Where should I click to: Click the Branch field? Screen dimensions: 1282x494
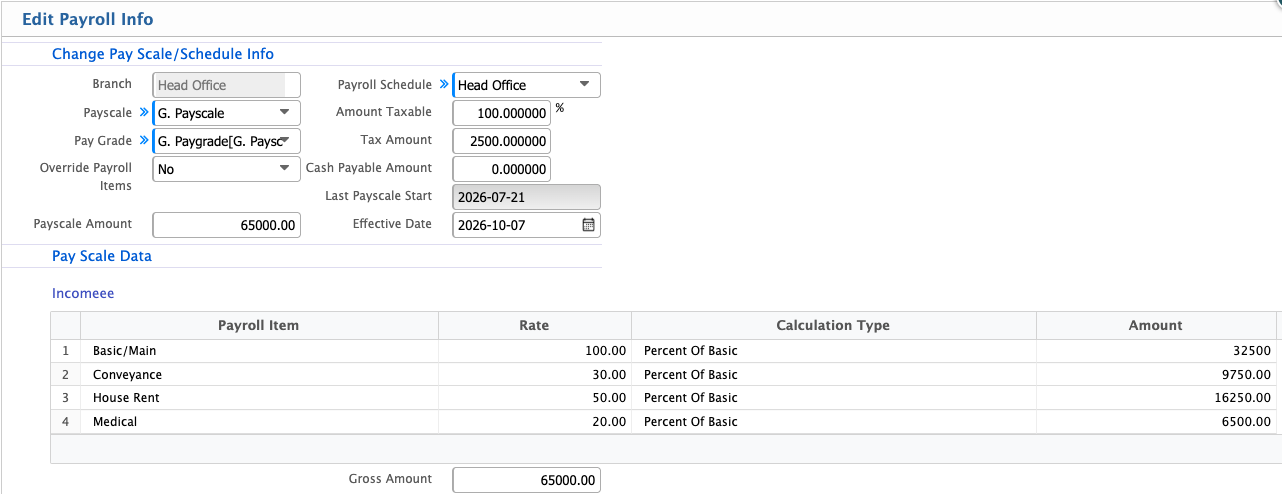tap(227, 85)
